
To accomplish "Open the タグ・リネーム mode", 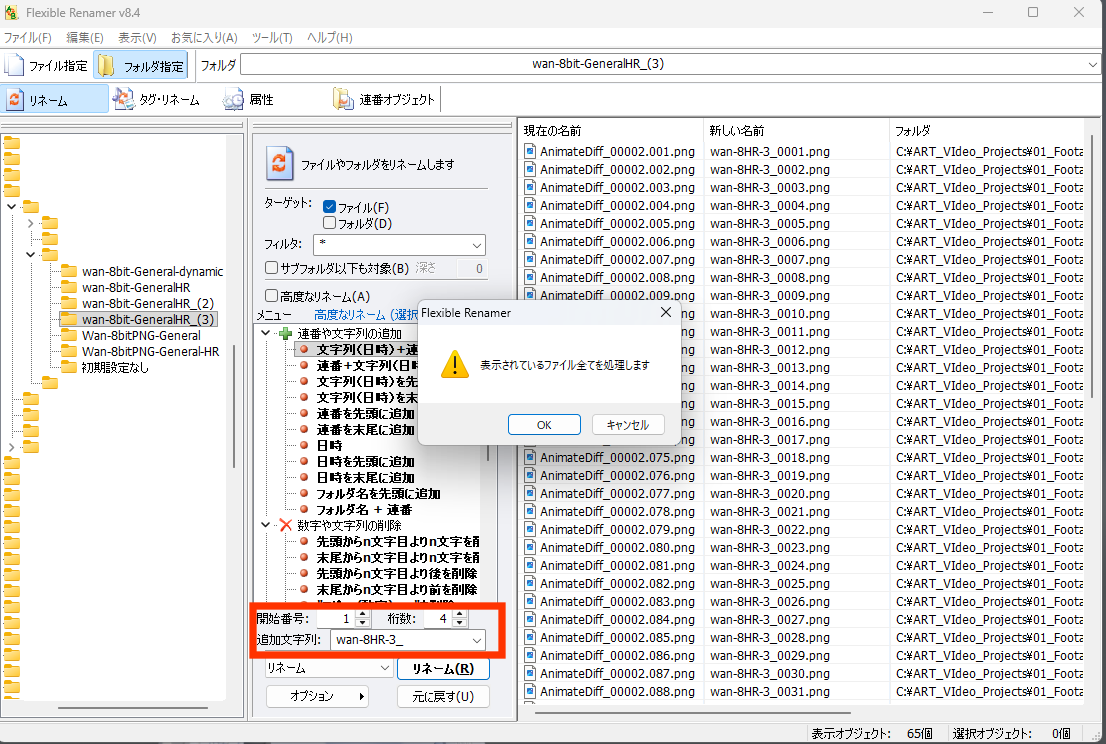I will pyautogui.click(x=124, y=99).
